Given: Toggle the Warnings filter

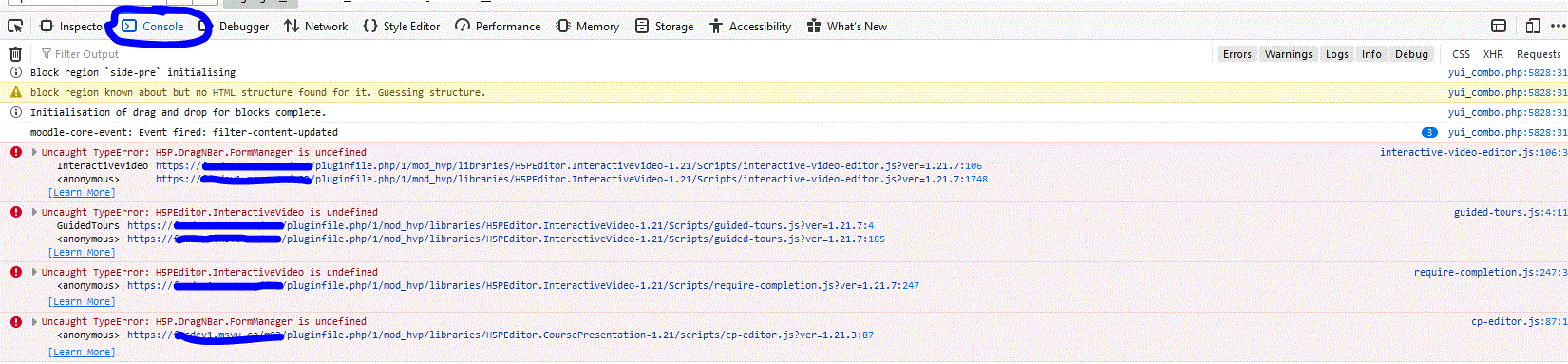Looking at the screenshot, I should (1288, 54).
